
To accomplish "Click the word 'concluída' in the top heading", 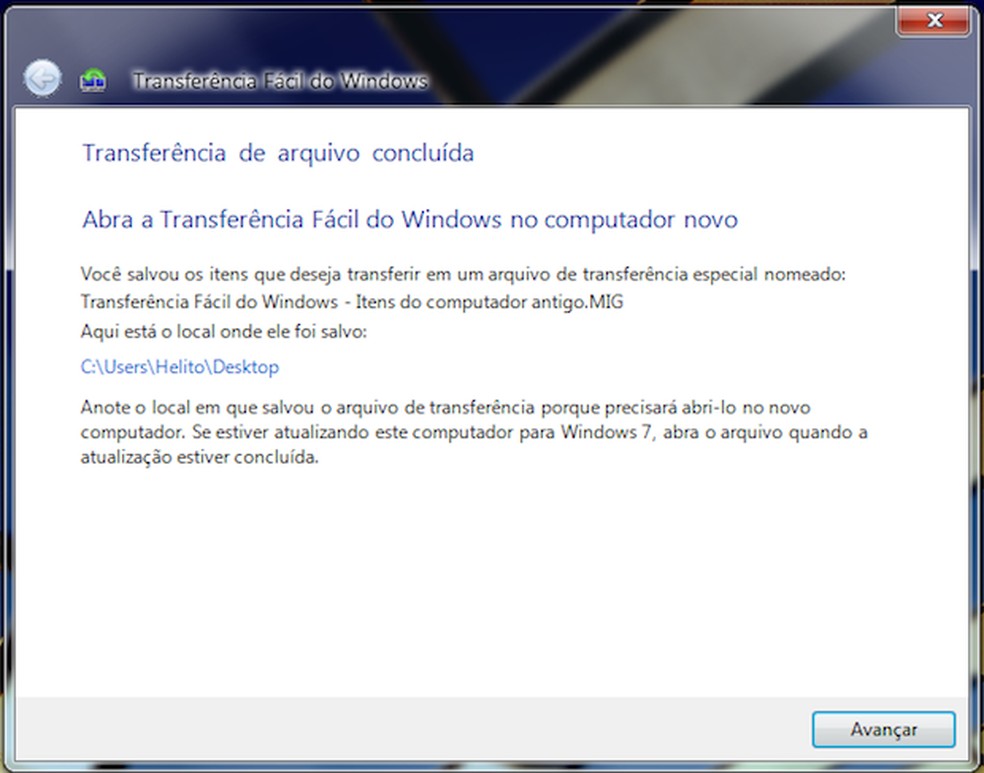I will pyautogui.click(x=423, y=152).
